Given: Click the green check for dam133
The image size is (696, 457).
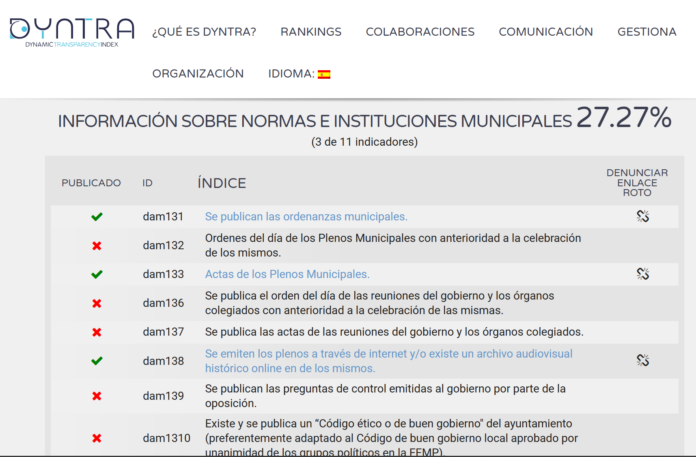Looking at the screenshot, I should click(97, 274).
